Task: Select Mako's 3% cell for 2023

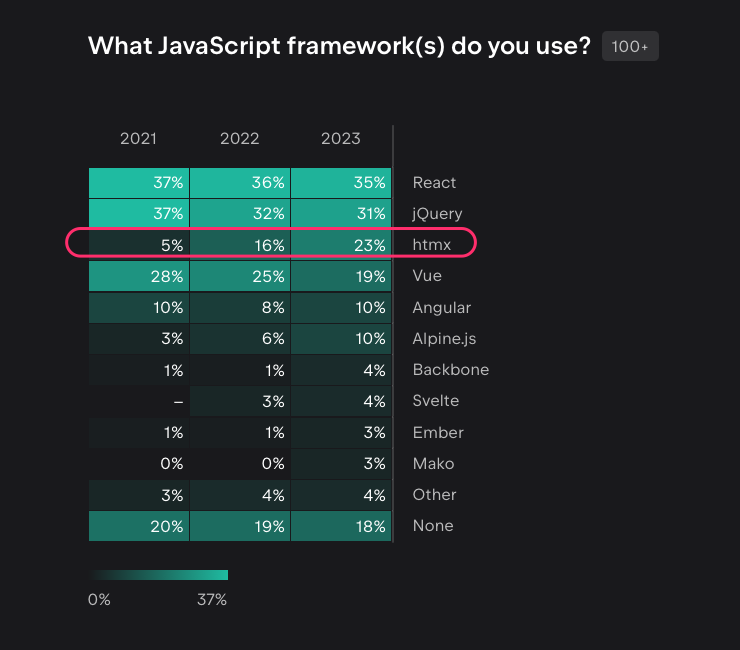Action: (x=341, y=464)
